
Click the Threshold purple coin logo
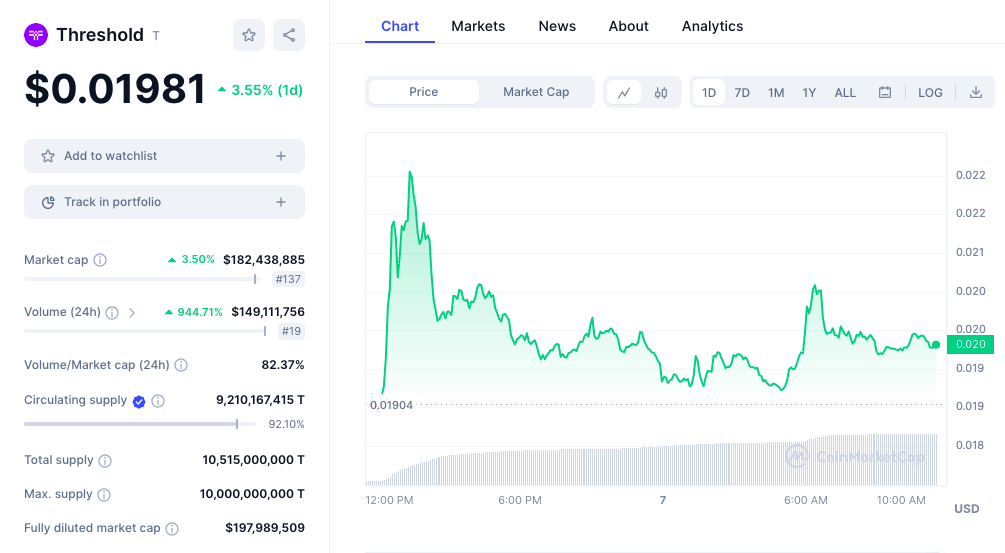click(x=36, y=35)
